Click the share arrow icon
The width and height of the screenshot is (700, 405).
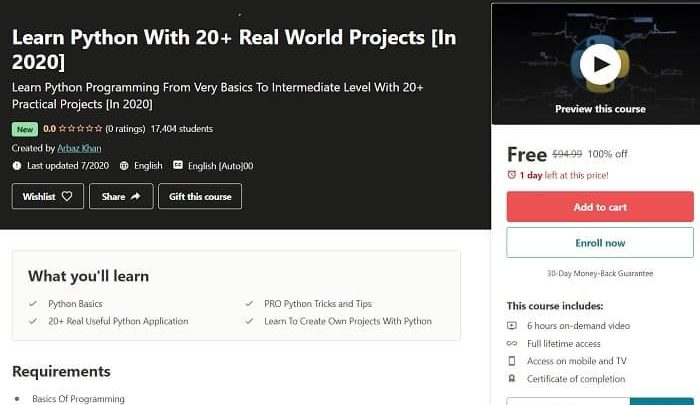coord(136,196)
